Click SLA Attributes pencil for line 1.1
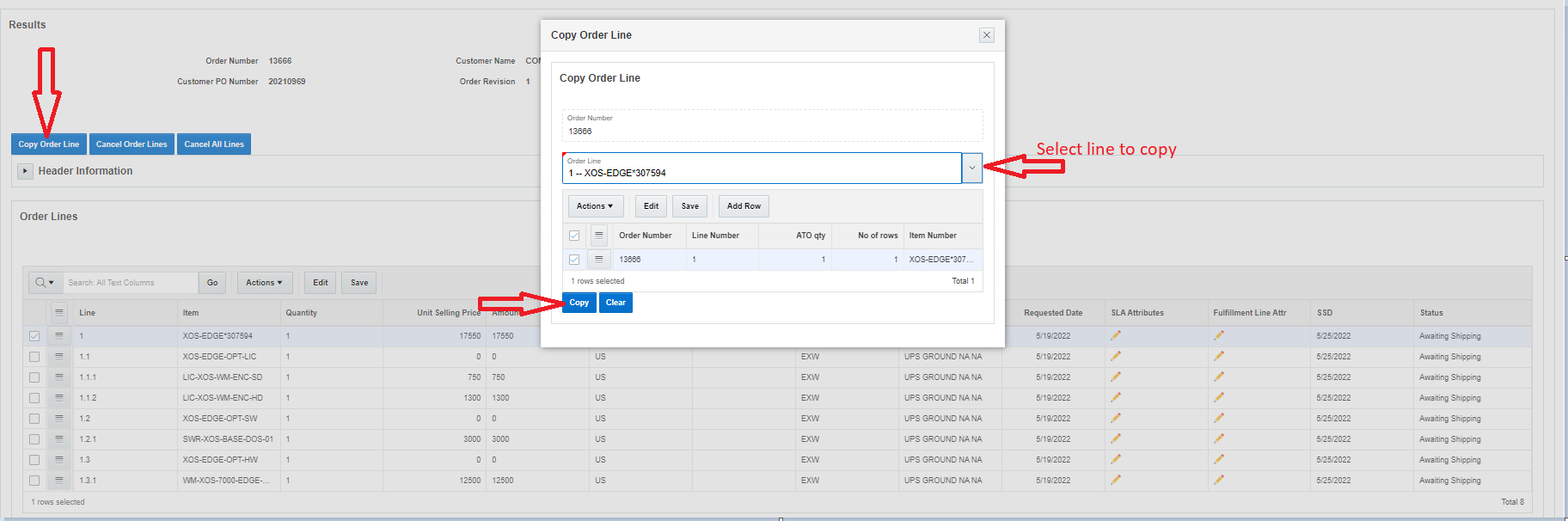This screenshot has width=1568, height=521. (1115, 357)
